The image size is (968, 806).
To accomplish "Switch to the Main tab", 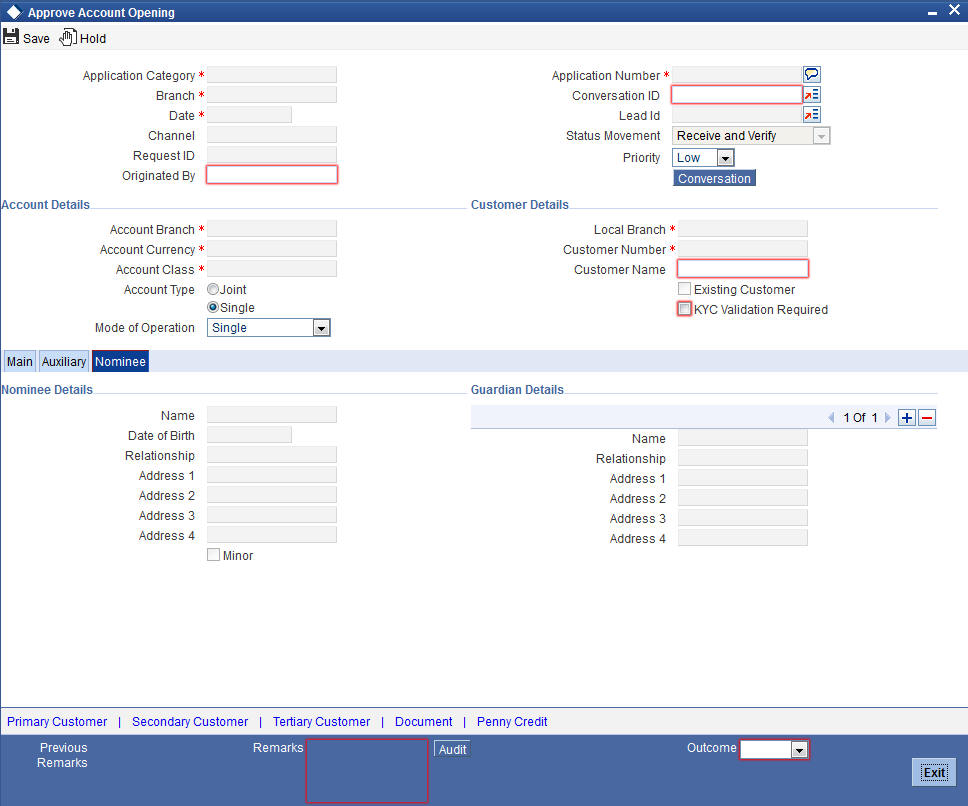I will (20, 362).
